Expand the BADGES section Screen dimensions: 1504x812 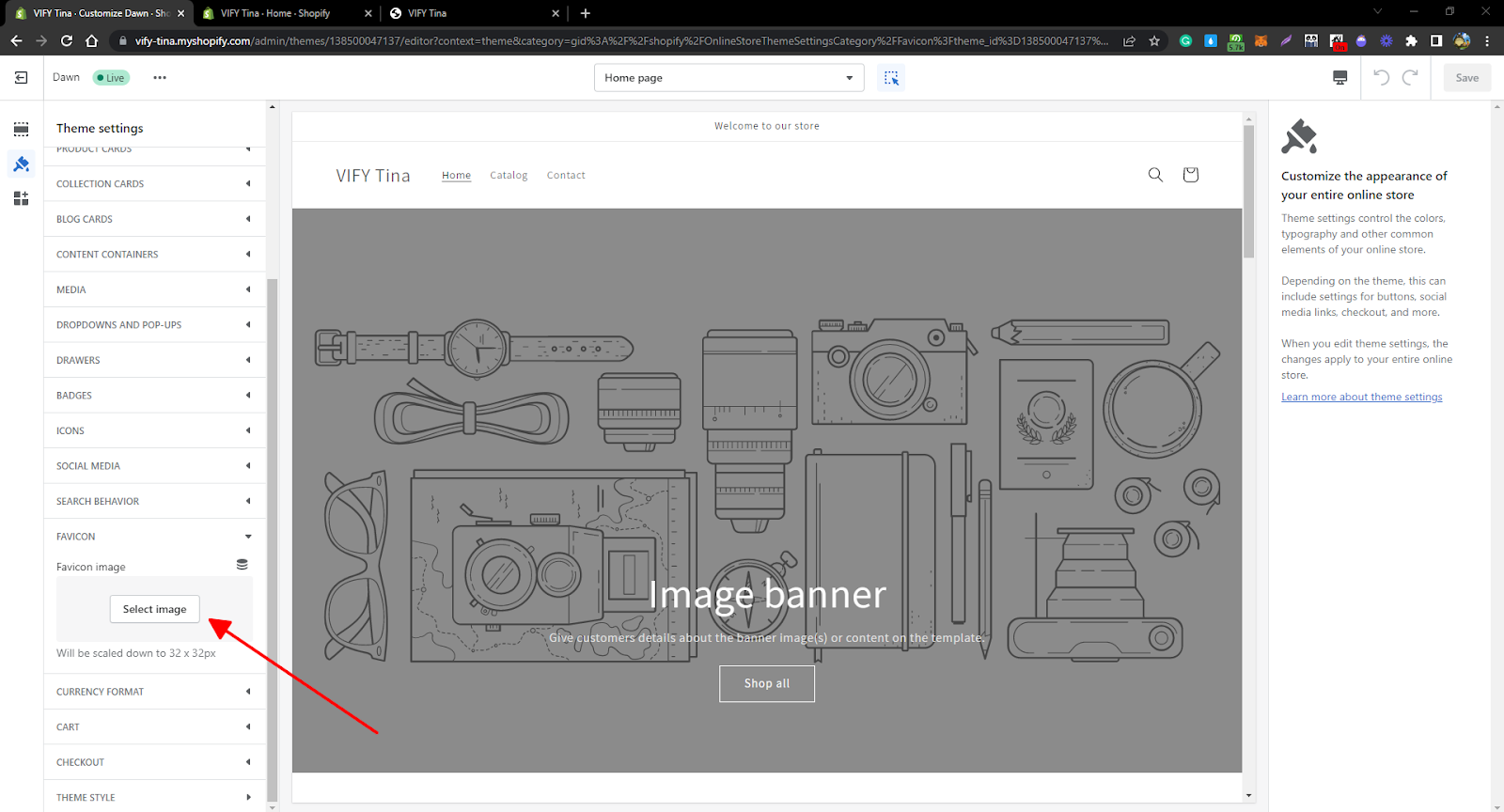pyautogui.click(x=154, y=396)
